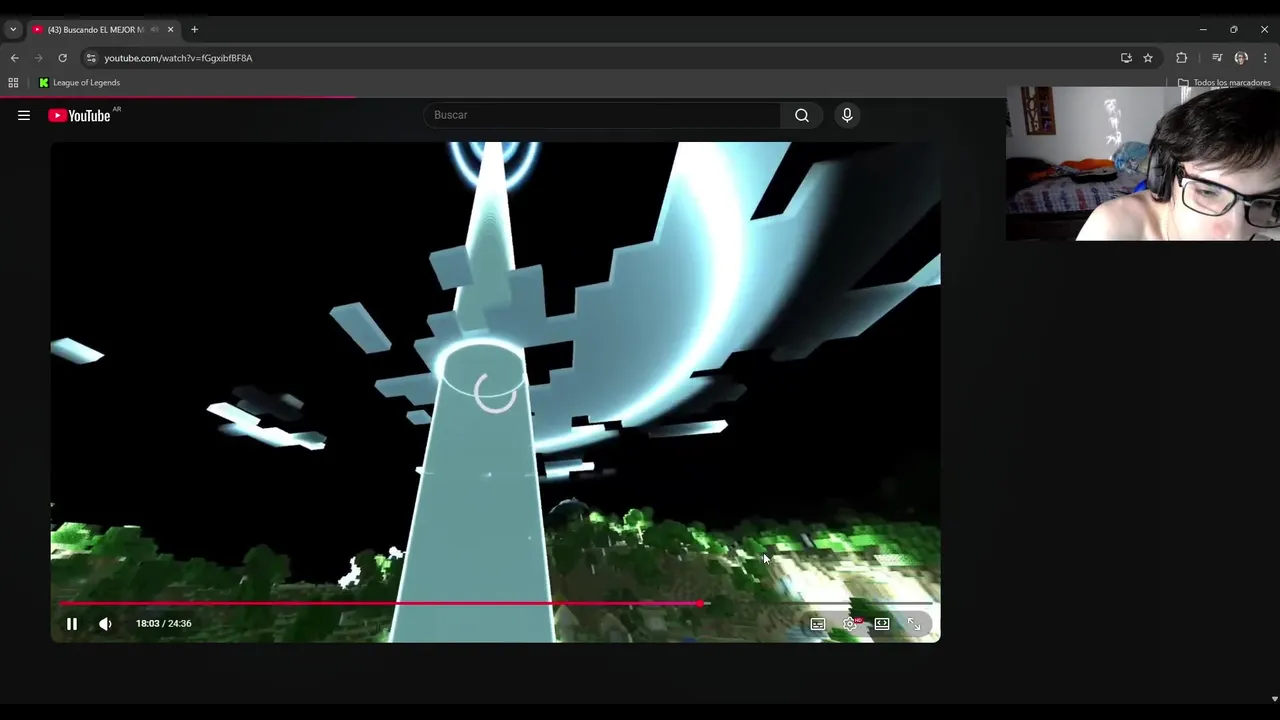Screen dimensions: 1280x720
Task: Click the YouTube search magnifier button
Action: (802, 115)
